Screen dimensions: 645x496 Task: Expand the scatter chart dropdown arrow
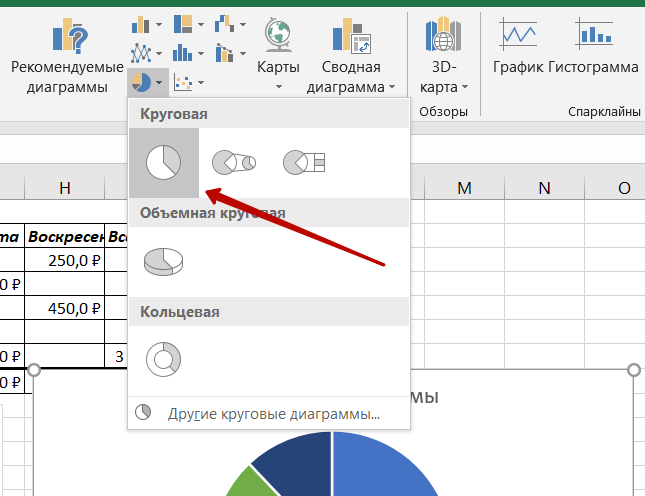[201, 83]
